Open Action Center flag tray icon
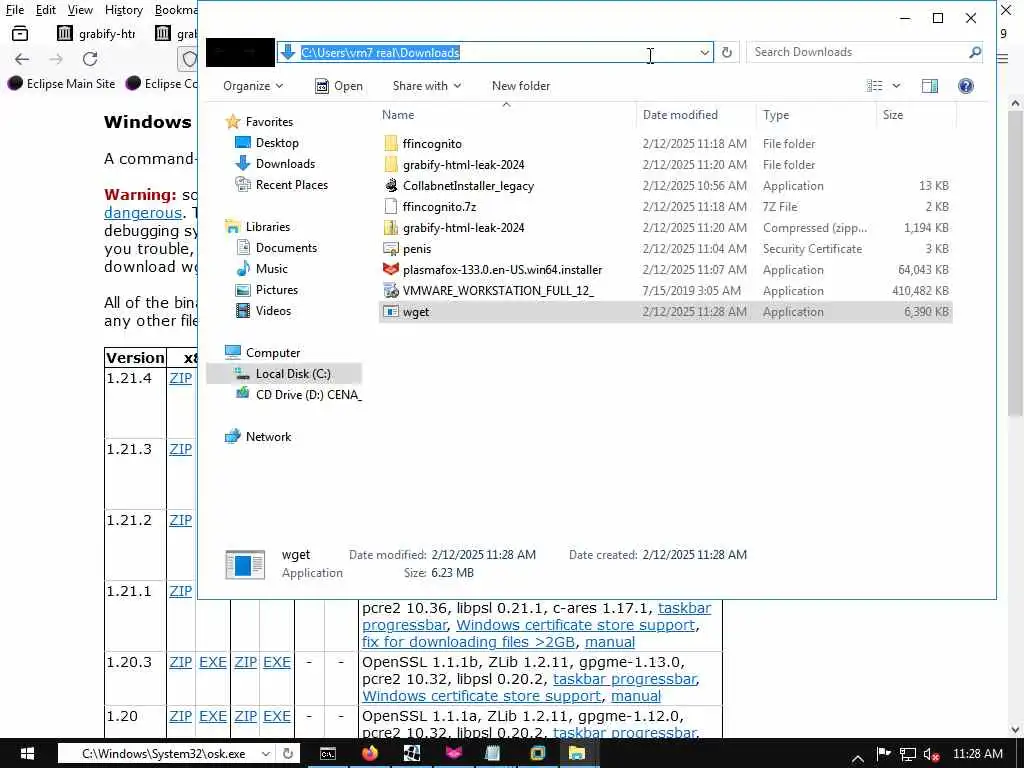Screen dimensions: 1024x768 [883, 754]
